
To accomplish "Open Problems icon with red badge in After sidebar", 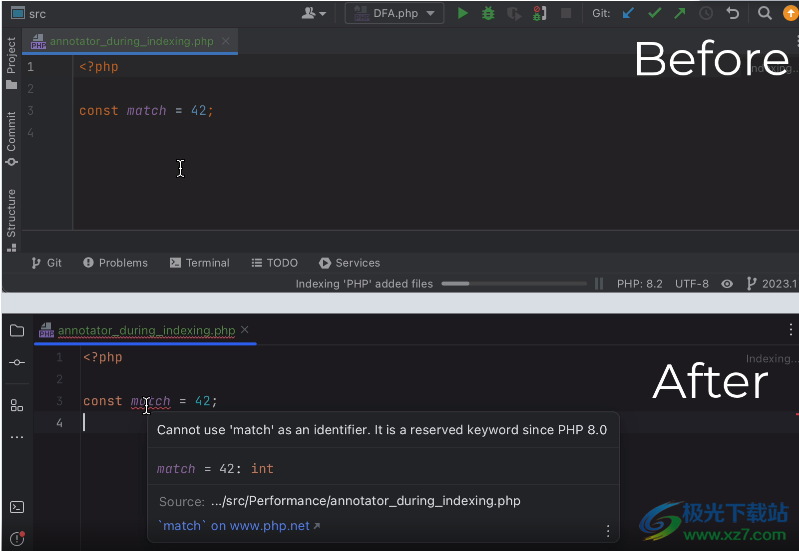I will (17, 538).
